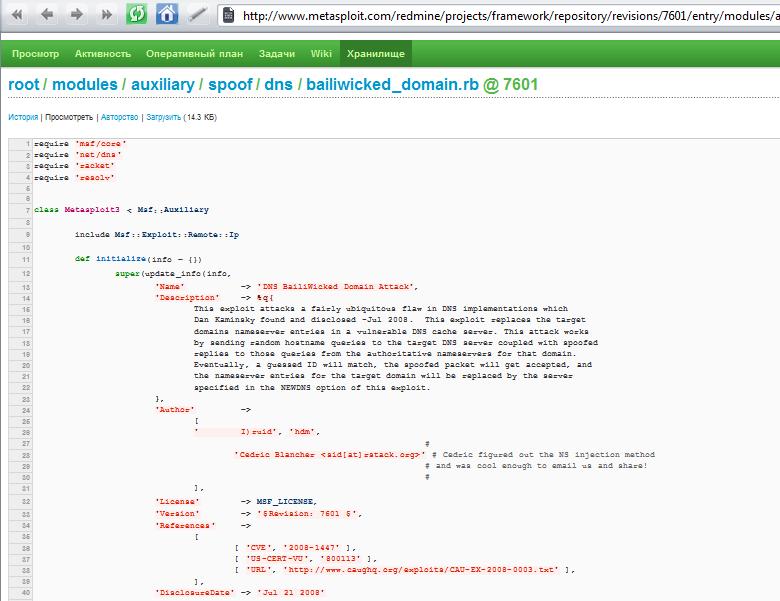Click class name Metasploit3
Viewport: 780px width, 601px height.
point(92,210)
